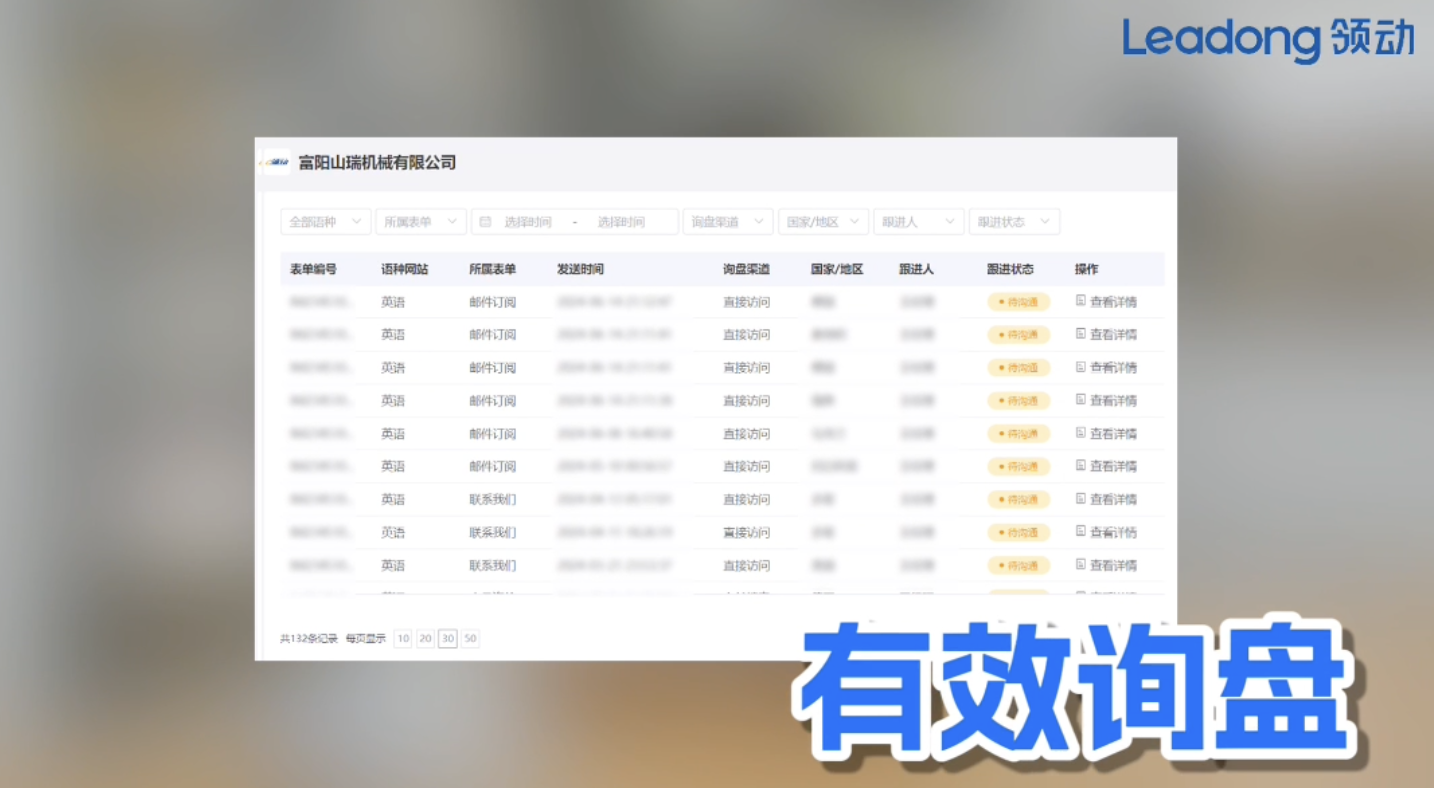The image size is (1434, 788).
Task: Open the 询盘渠道 channel dropdown
Action: click(727, 221)
